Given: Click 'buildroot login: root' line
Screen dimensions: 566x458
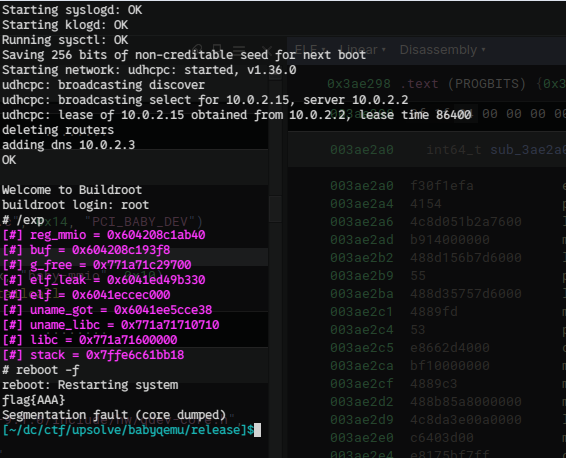Looking at the screenshot, I should [x=75, y=205].
